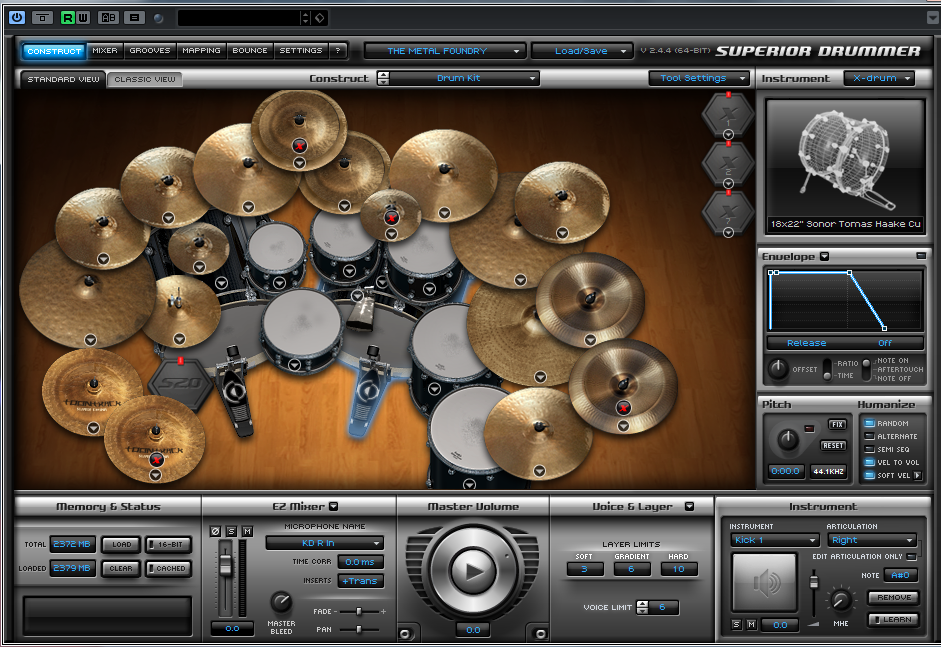The width and height of the screenshot is (941, 647).
Task: Click the red X on right china cymbal
Action: click(x=623, y=408)
